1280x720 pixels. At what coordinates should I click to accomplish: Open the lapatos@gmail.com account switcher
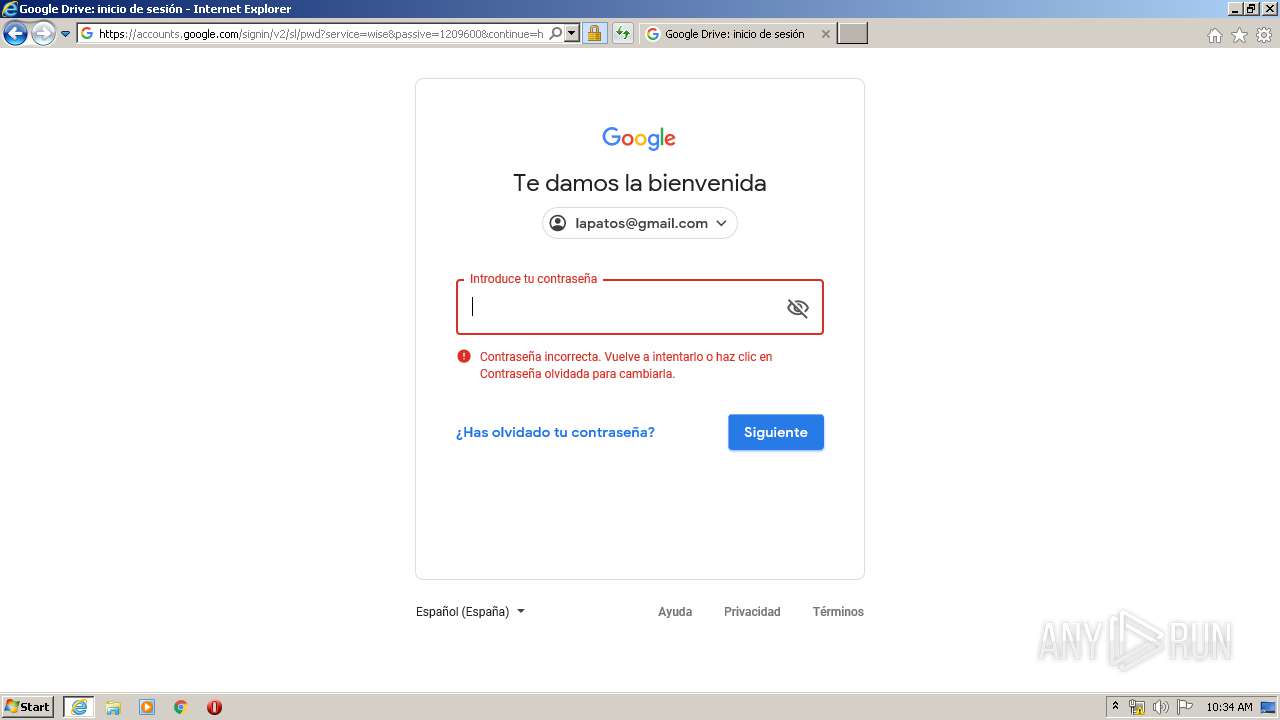tap(640, 223)
